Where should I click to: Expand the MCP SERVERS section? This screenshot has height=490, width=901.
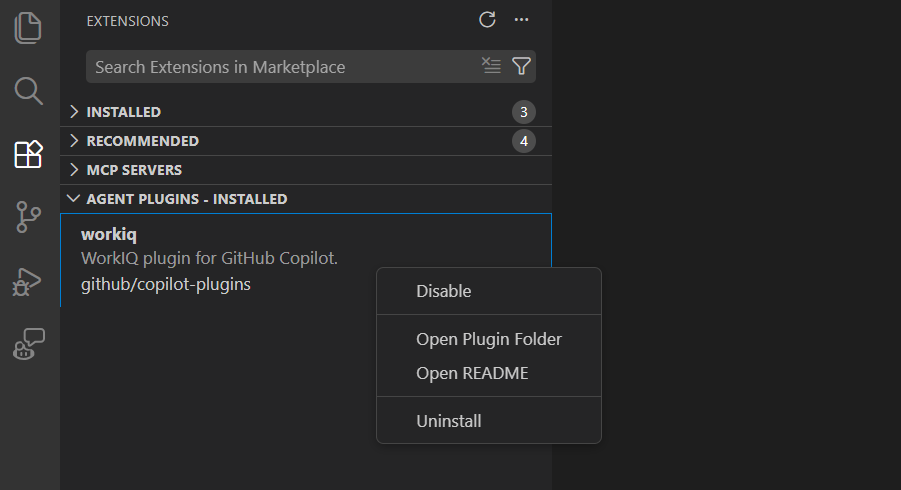[306, 170]
